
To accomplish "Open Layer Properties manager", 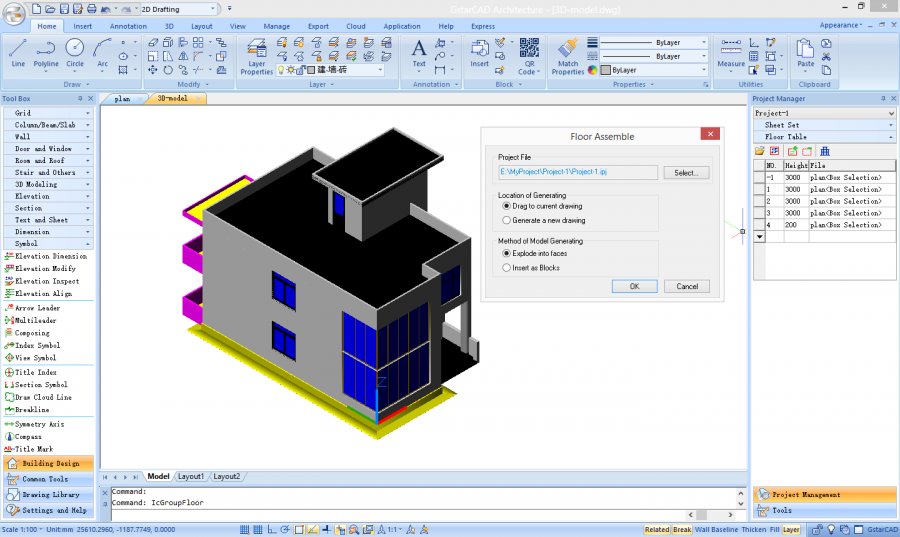I will tap(257, 56).
